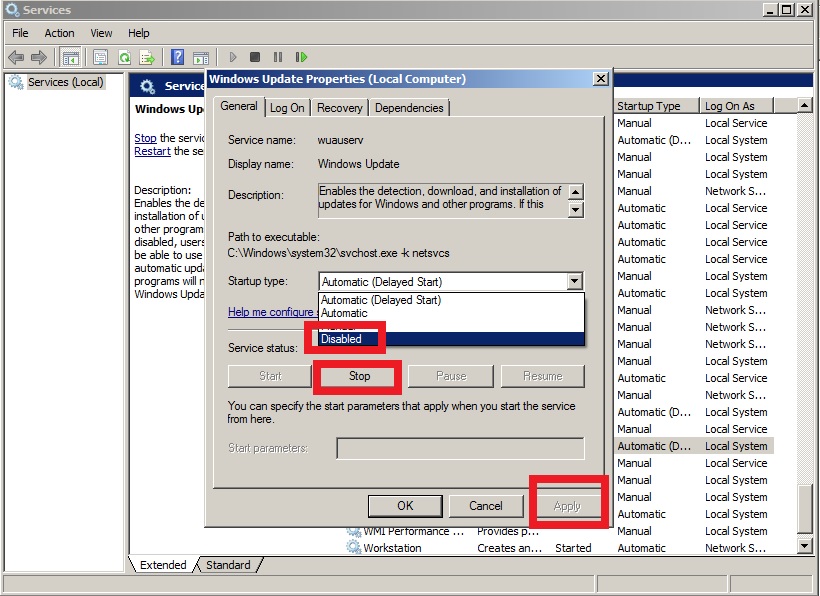This screenshot has height=596, width=820.
Task: Select Services (Local) tree node
Action: [65, 82]
